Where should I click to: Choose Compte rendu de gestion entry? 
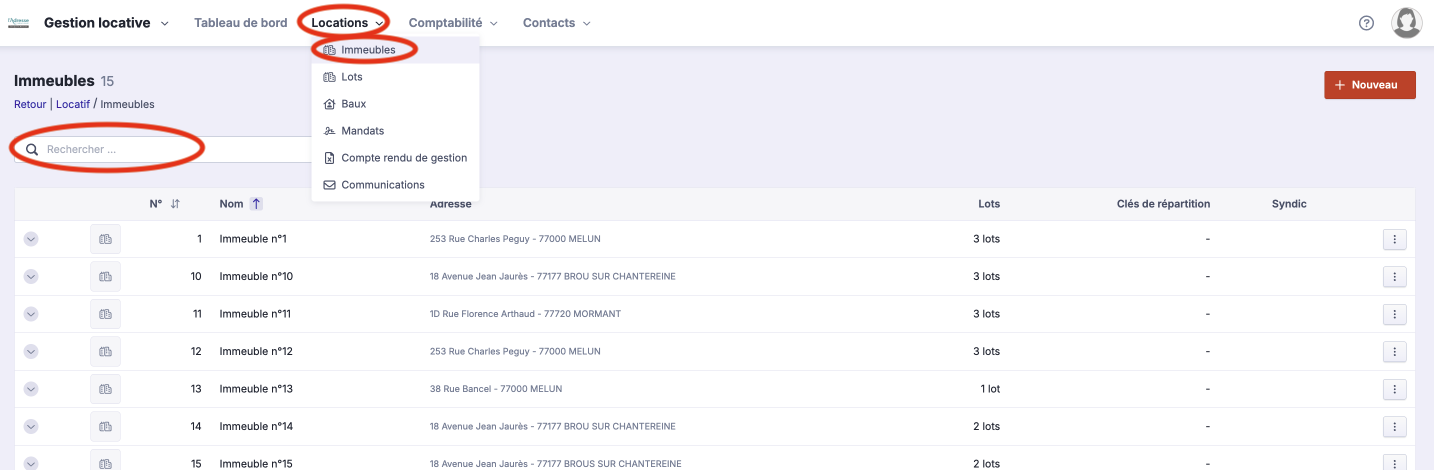tap(403, 158)
